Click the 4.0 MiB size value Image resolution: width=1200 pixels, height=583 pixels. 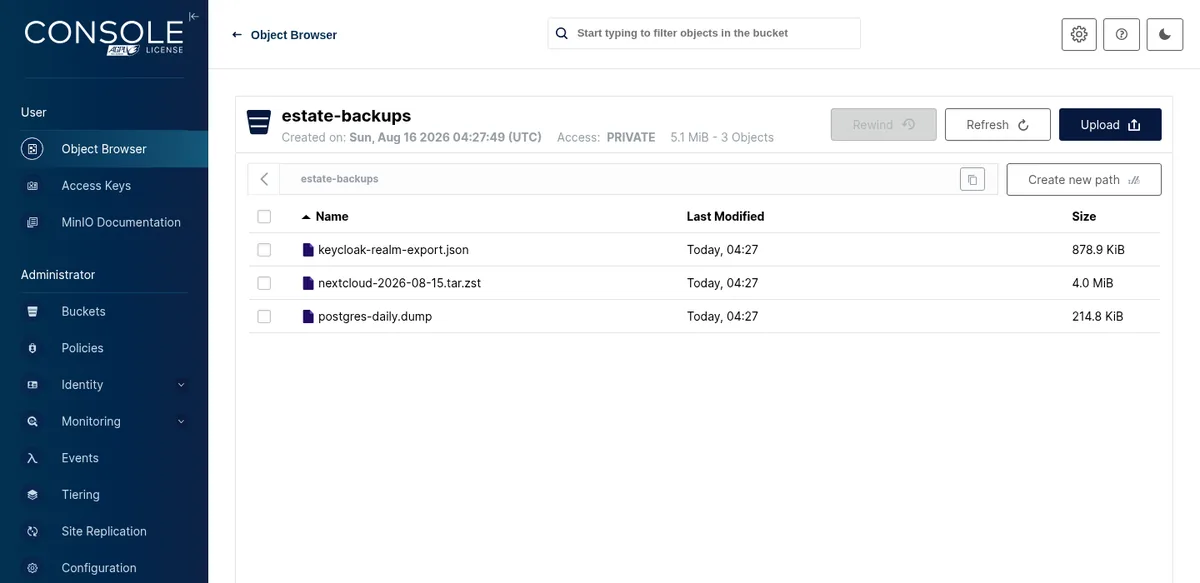point(1092,283)
